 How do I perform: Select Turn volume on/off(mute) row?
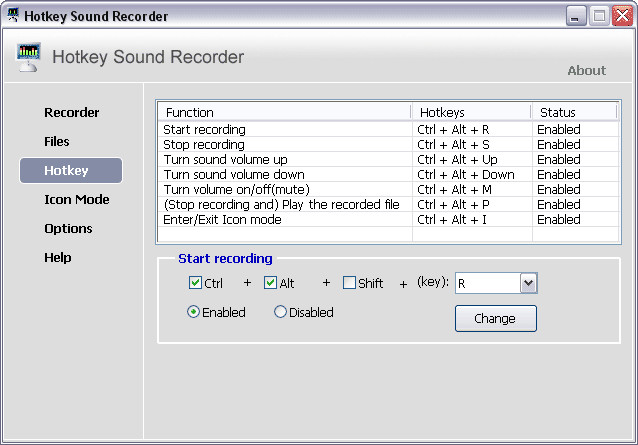point(388,190)
